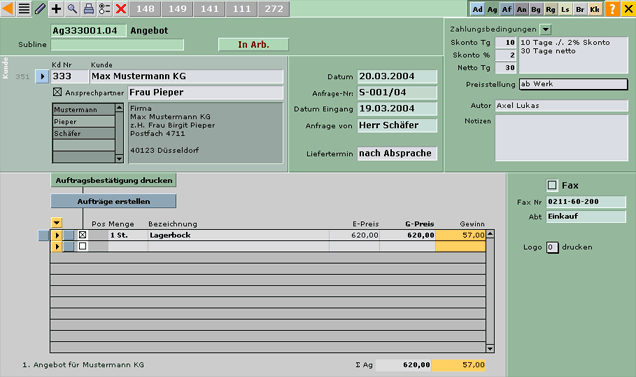Viewport: 636px width, 377px height.
Task: Switch to the Af module tab
Action: [507, 9]
